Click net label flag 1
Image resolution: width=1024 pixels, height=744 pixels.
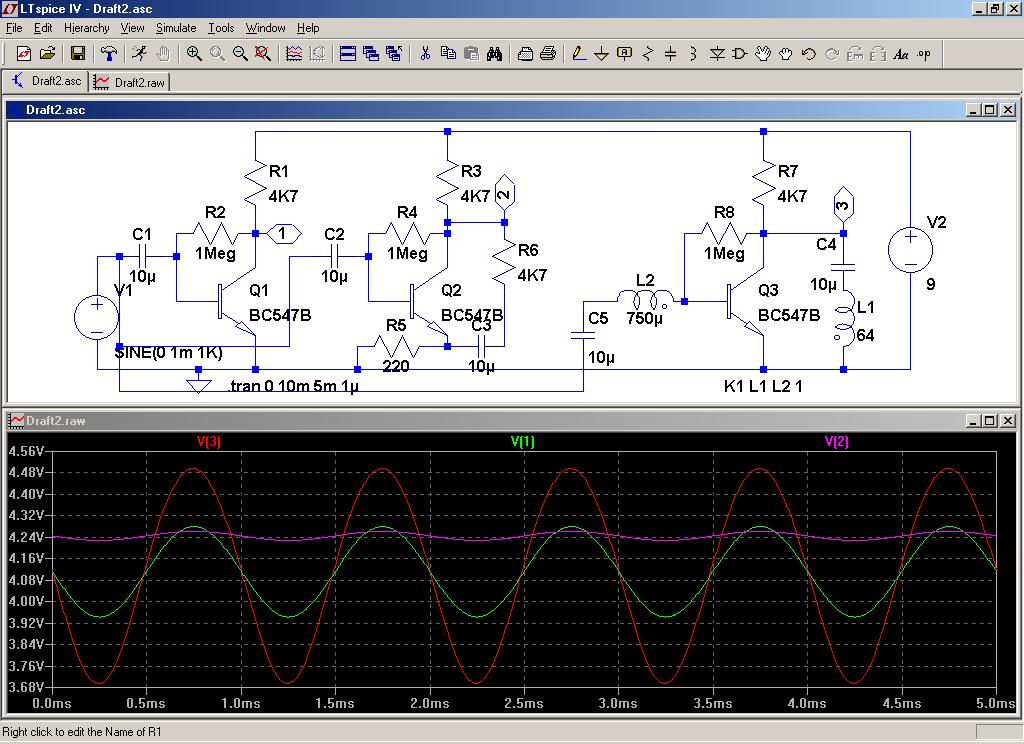tap(285, 233)
